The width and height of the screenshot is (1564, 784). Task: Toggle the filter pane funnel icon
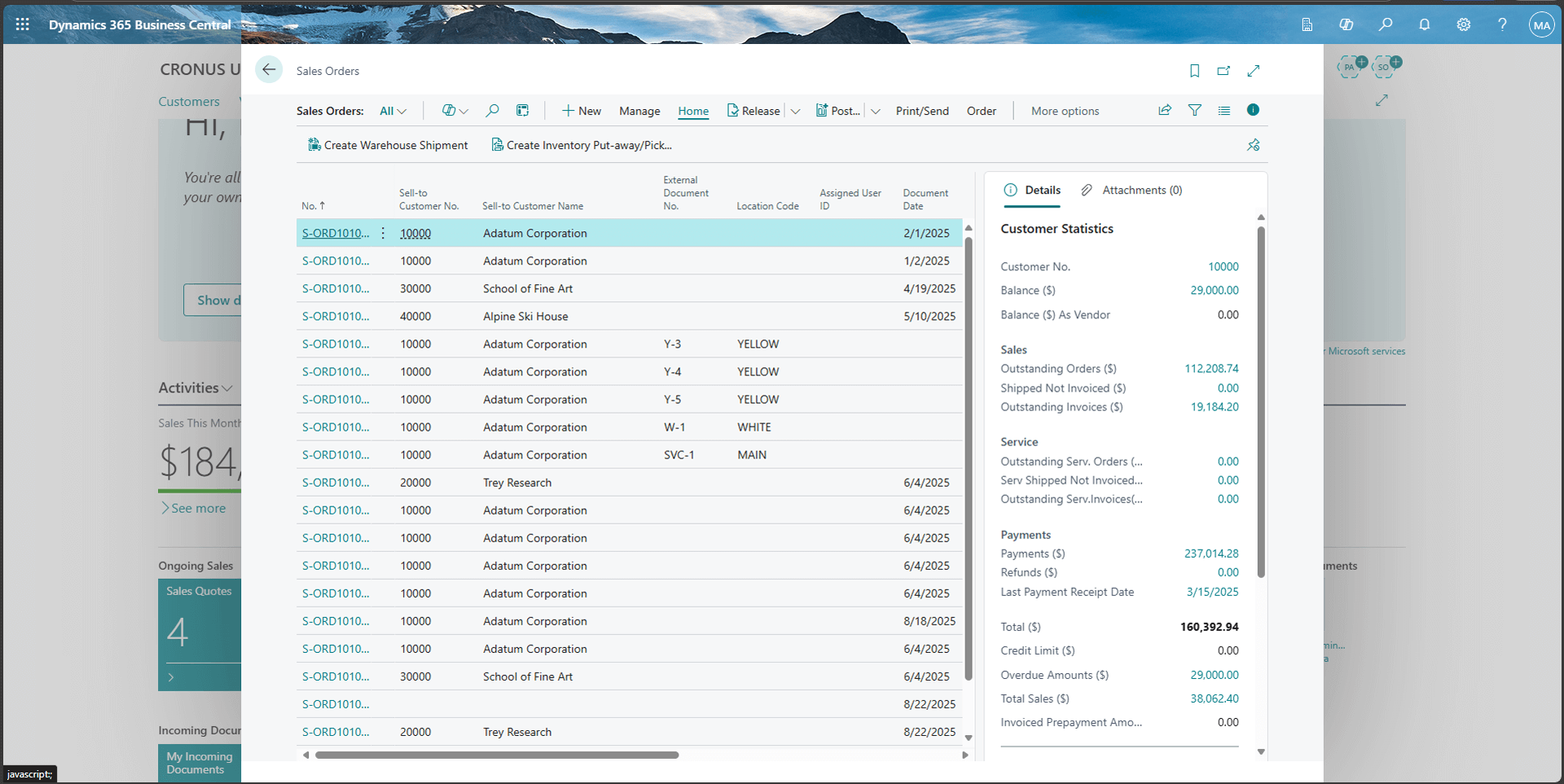click(1194, 110)
